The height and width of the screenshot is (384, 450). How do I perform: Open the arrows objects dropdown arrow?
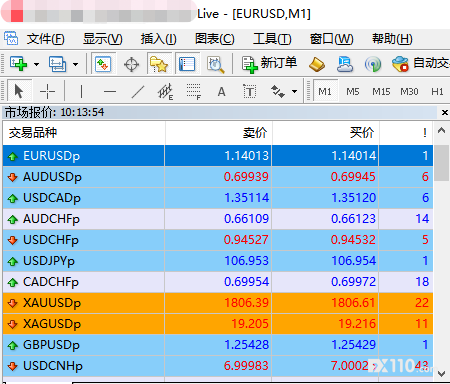tap(294, 91)
